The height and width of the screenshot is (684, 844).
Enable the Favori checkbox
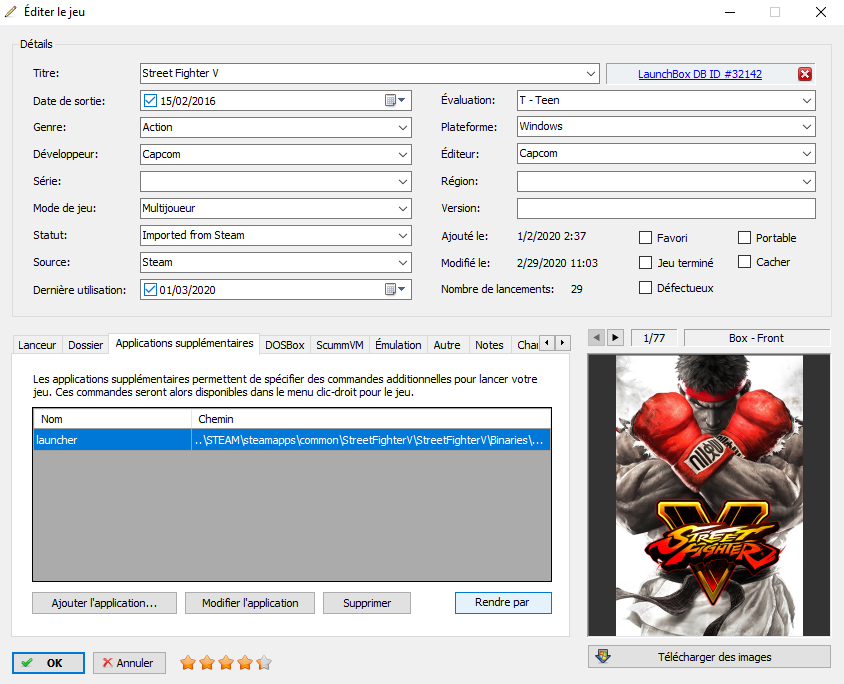click(645, 238)
